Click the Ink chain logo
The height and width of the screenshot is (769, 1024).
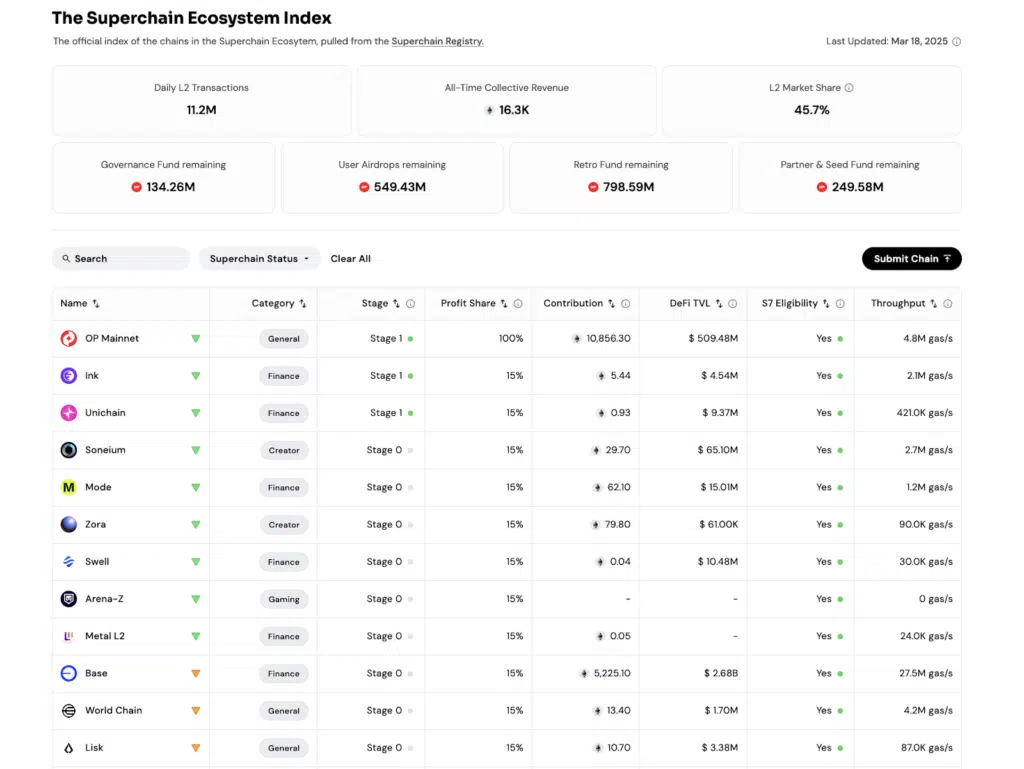[69, 375]
